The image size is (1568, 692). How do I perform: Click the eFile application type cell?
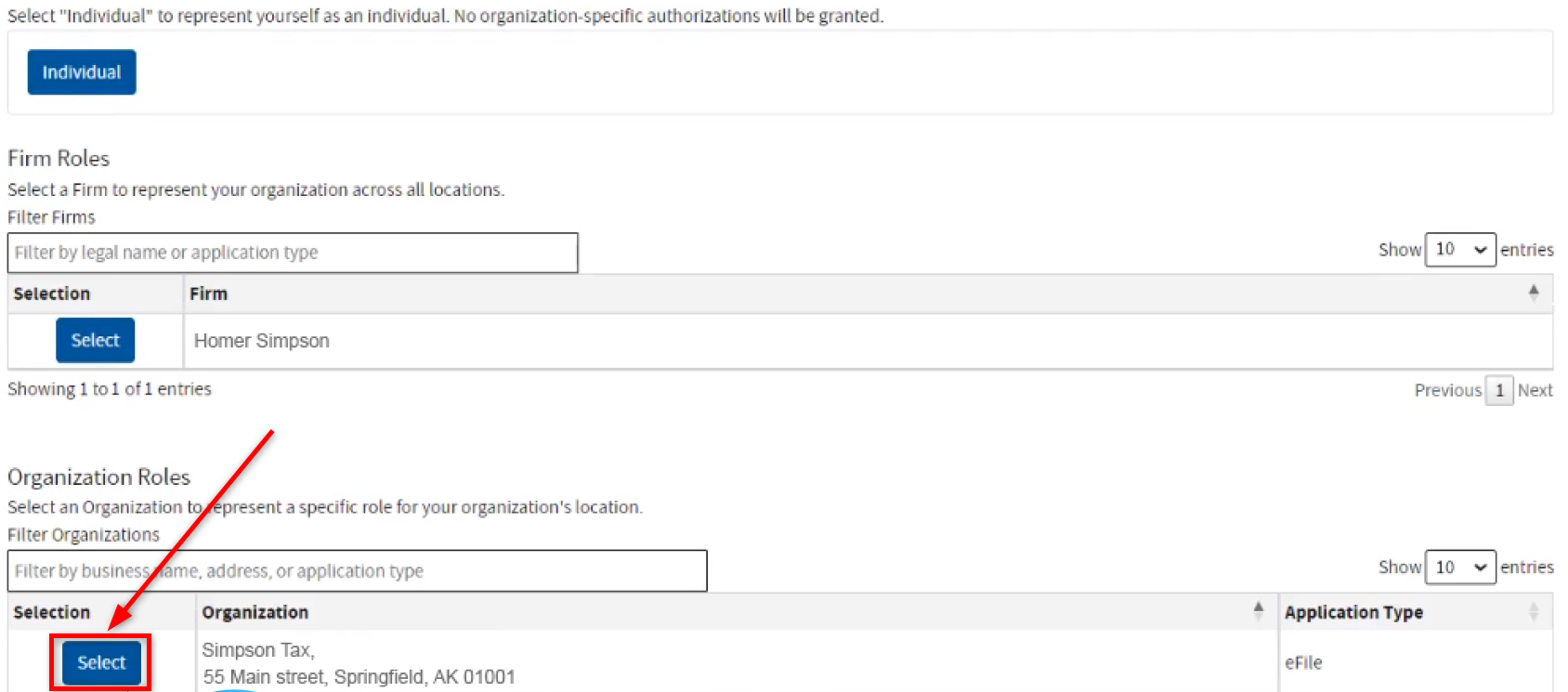1303,662
